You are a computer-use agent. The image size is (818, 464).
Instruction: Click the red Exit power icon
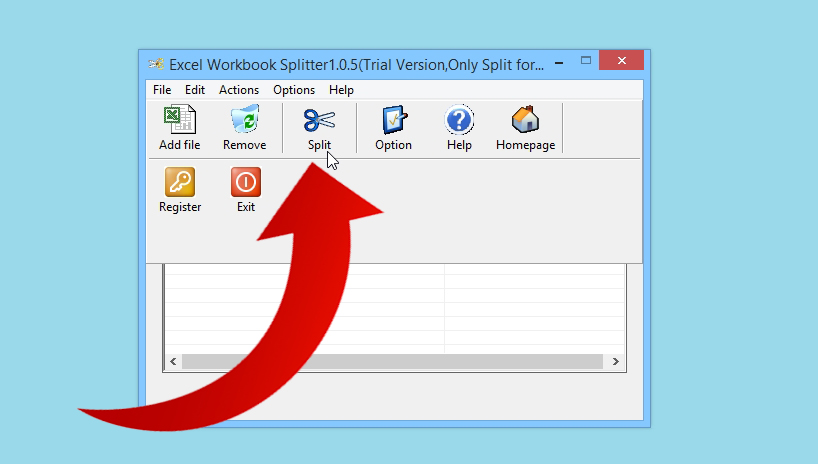246,182
